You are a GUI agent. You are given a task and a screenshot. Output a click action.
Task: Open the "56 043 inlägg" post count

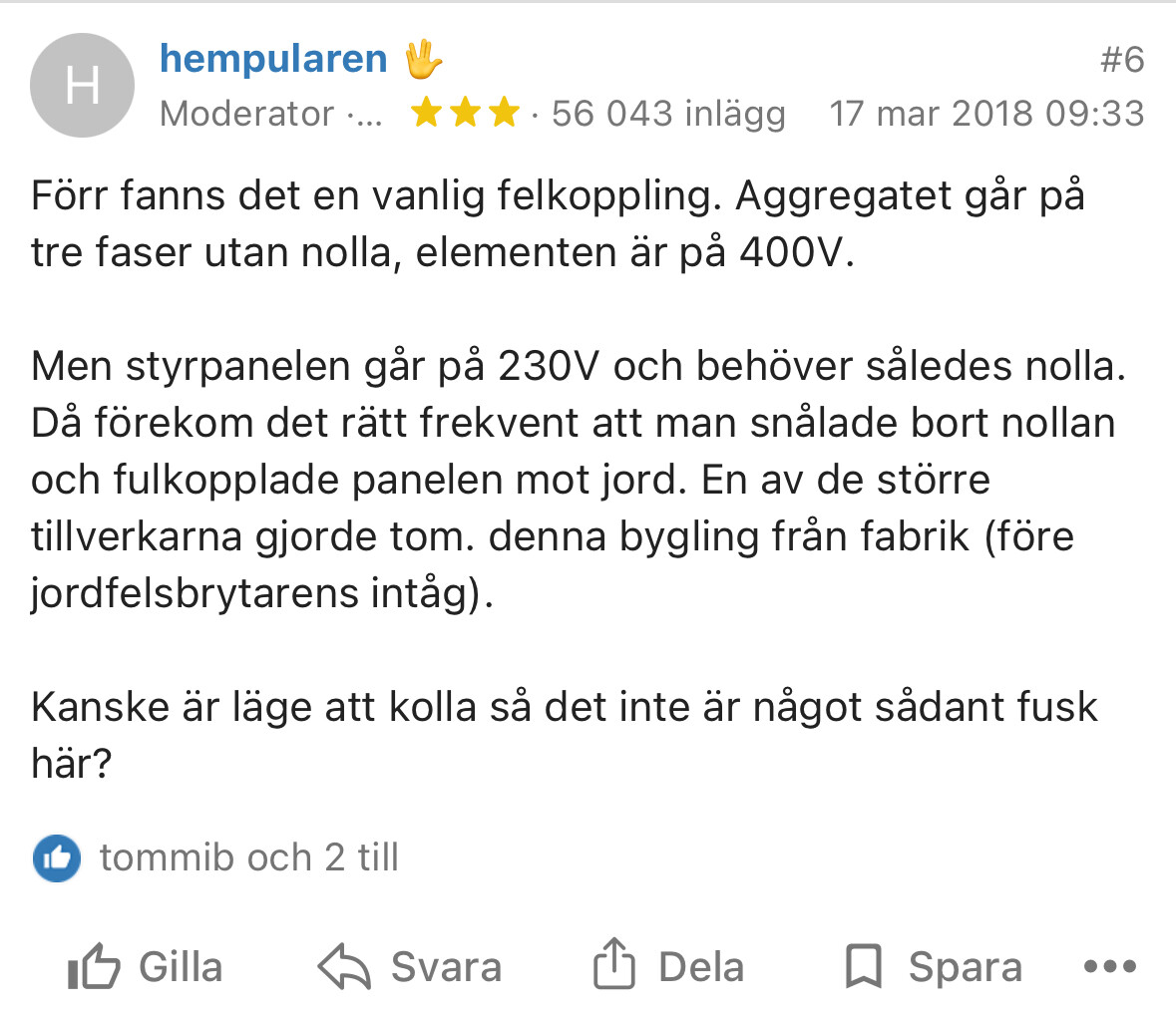tap(668, 114)
